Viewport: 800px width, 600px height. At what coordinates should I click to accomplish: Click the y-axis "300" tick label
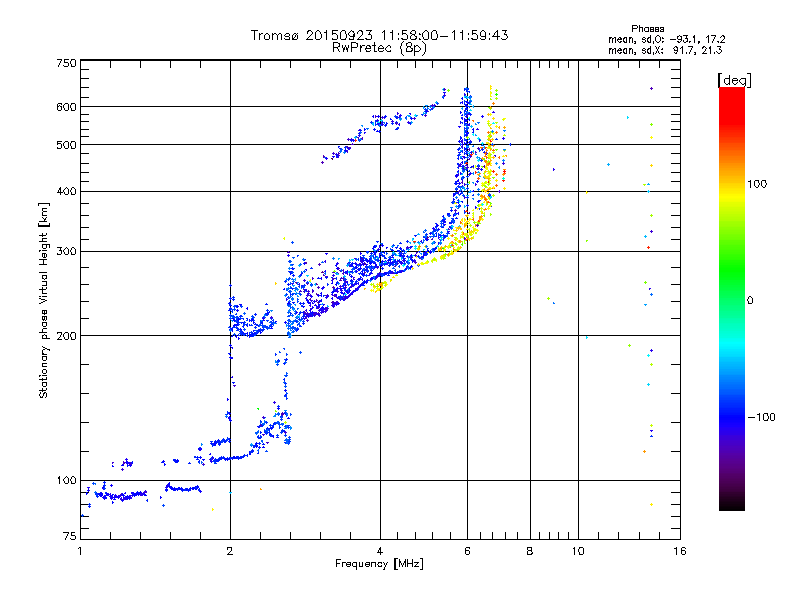point(66,252)
